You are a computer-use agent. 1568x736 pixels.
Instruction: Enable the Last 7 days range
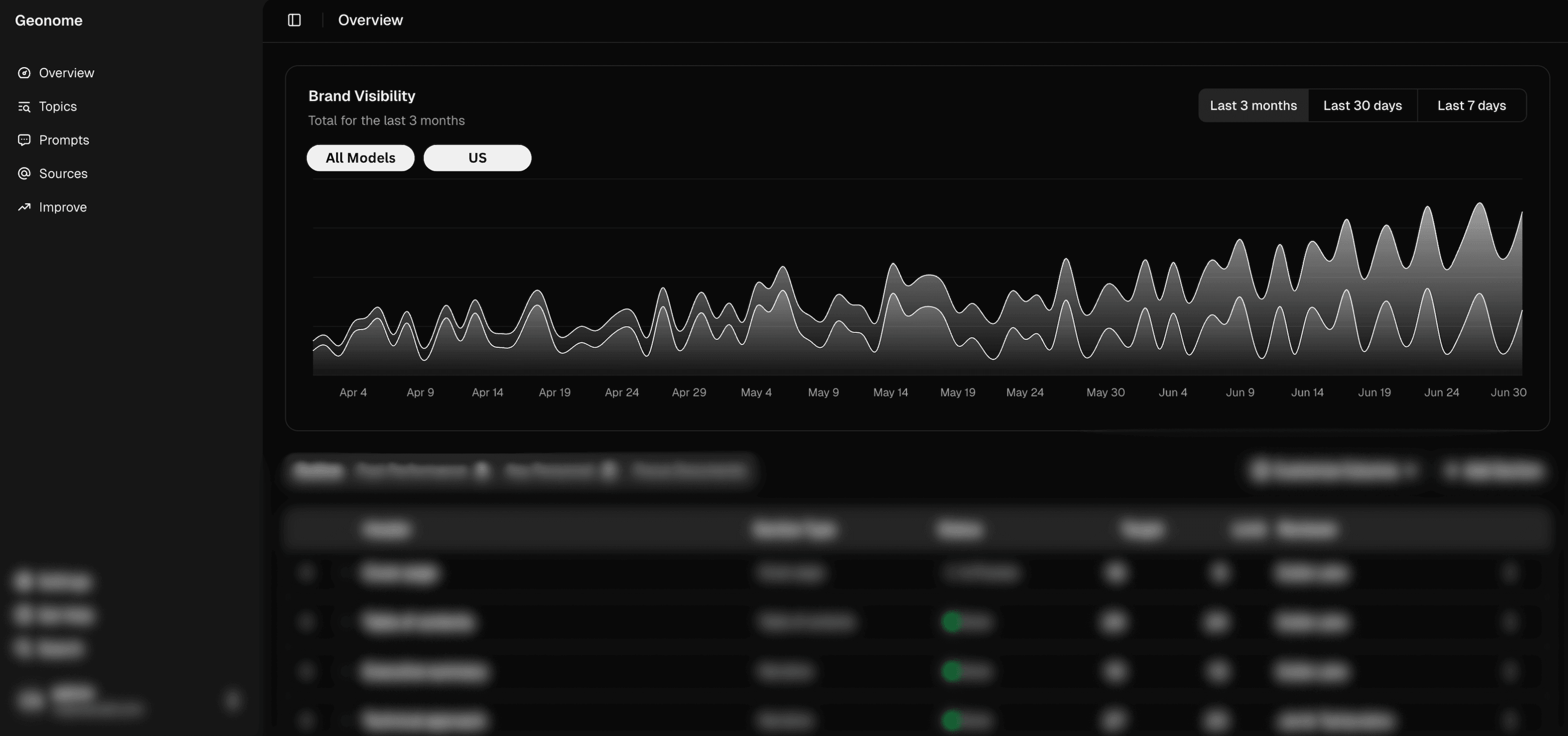(x=1471, y=105)
